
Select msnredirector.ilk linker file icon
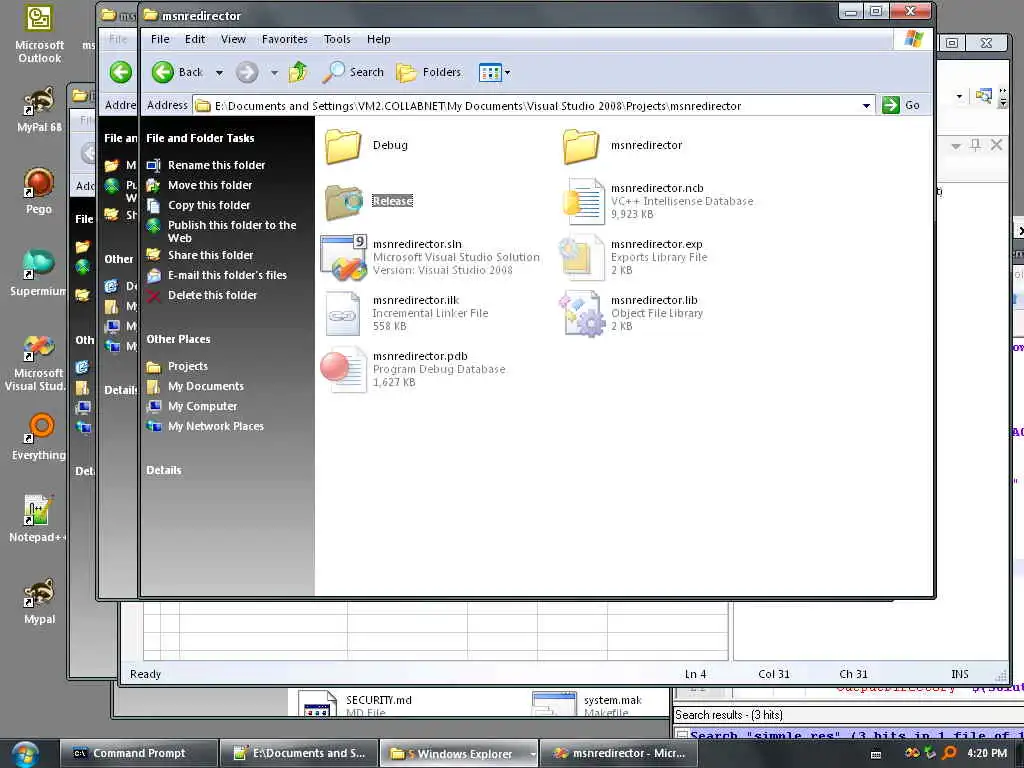point(344,313)
